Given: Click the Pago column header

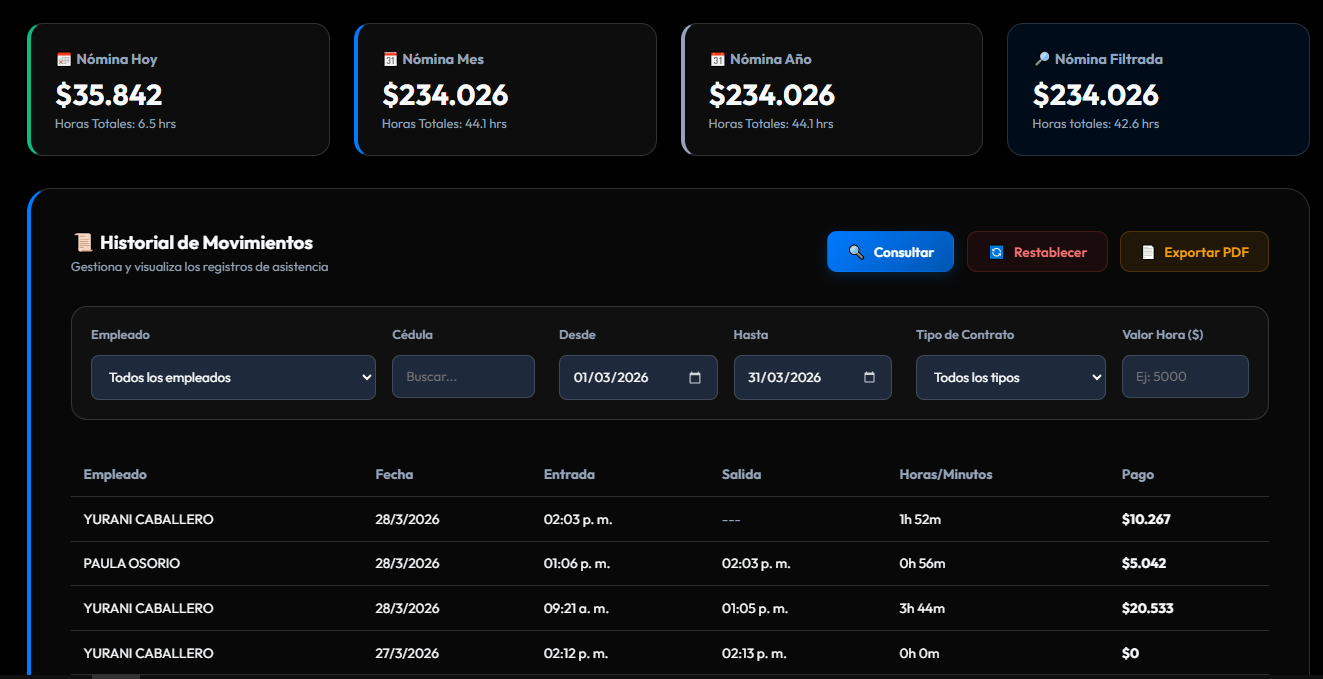Looking at the screenshot, I should [1138, 475].
